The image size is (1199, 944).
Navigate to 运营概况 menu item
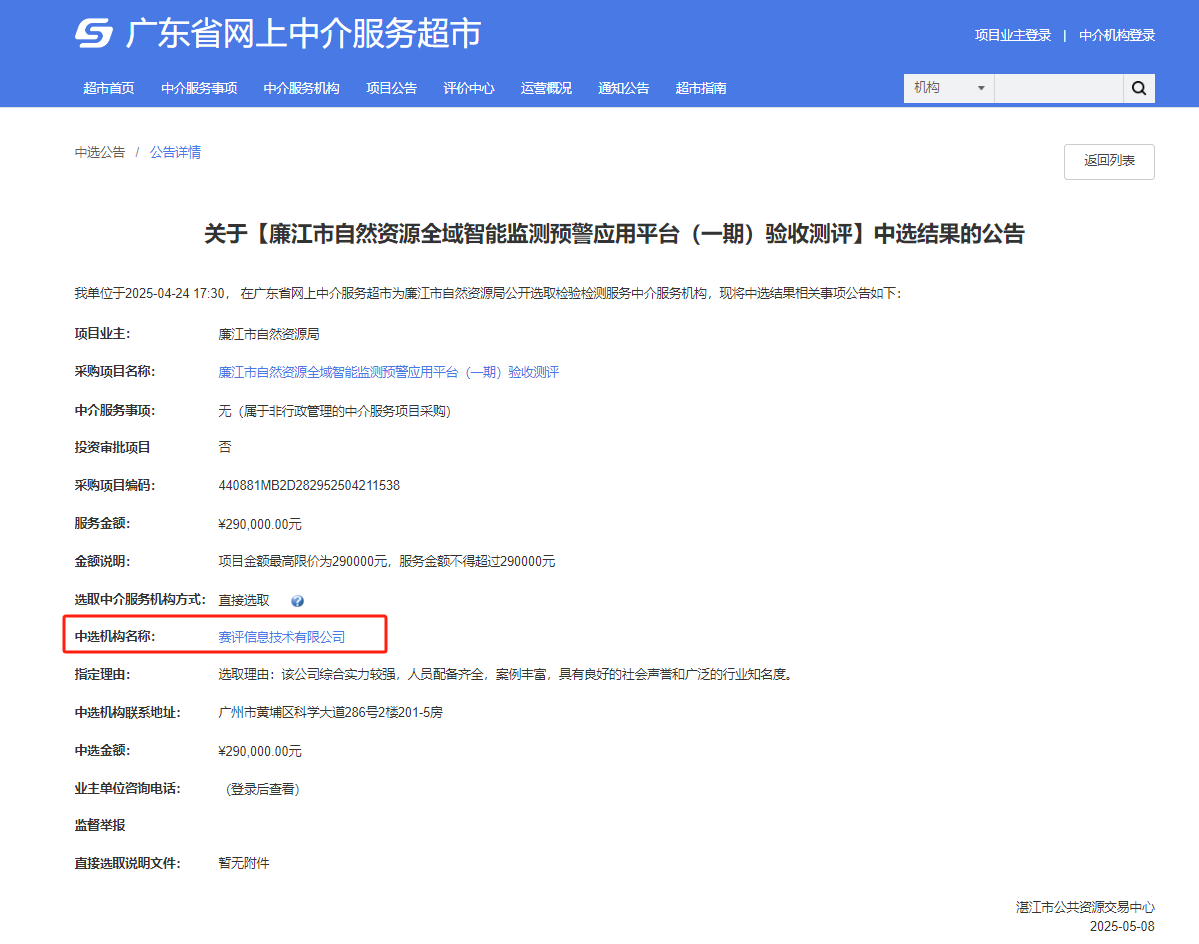(x=546, y=88)
